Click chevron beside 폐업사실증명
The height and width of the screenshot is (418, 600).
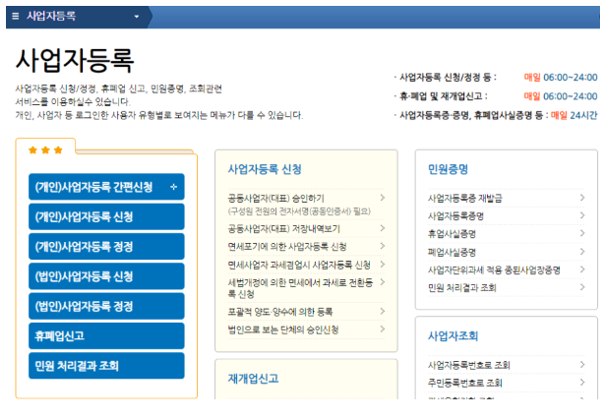tap(582, 251)
